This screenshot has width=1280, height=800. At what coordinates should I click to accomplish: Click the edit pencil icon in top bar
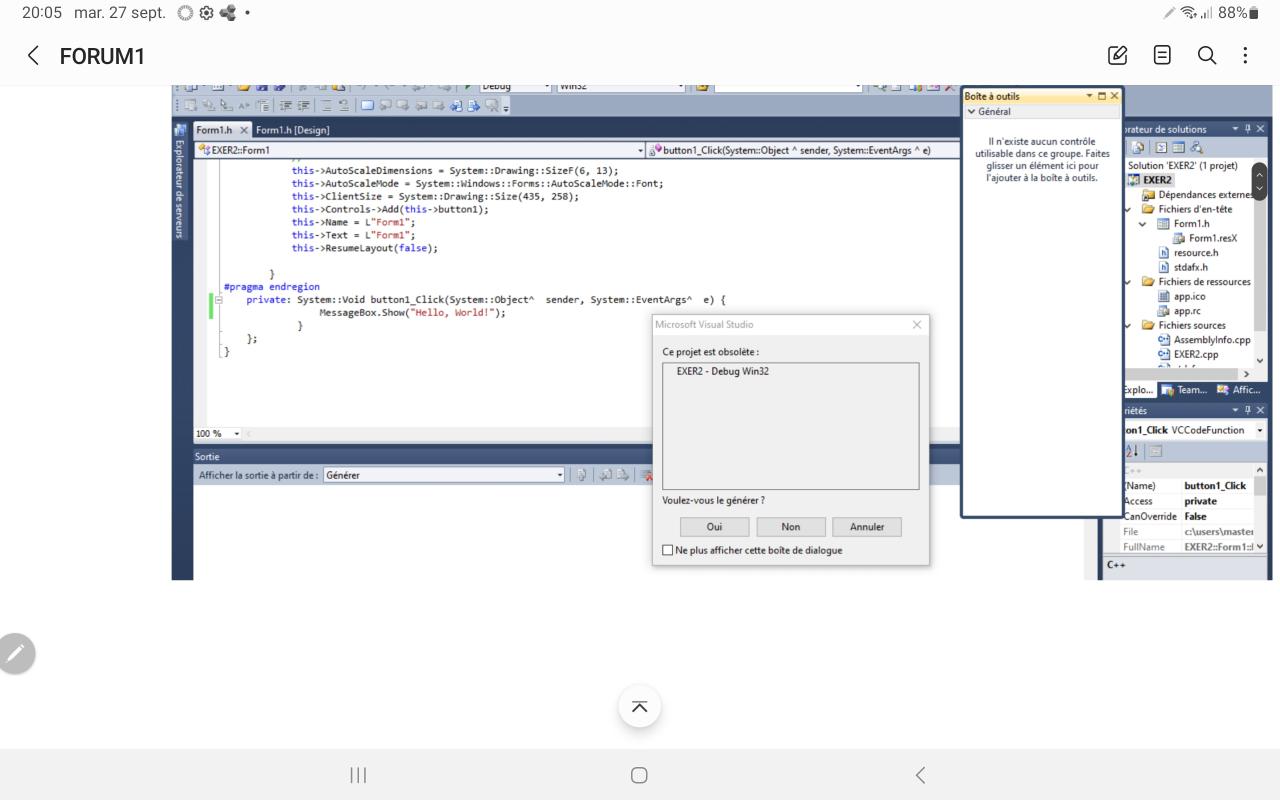[x=1118, y=56]
